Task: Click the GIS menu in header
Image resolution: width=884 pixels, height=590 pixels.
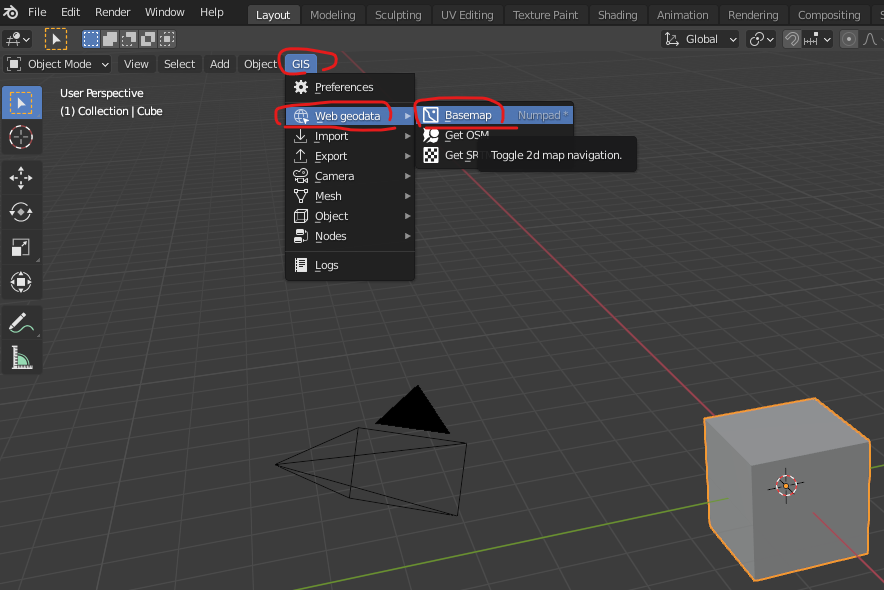Action: pyautogui.click(x=300, y=64)
